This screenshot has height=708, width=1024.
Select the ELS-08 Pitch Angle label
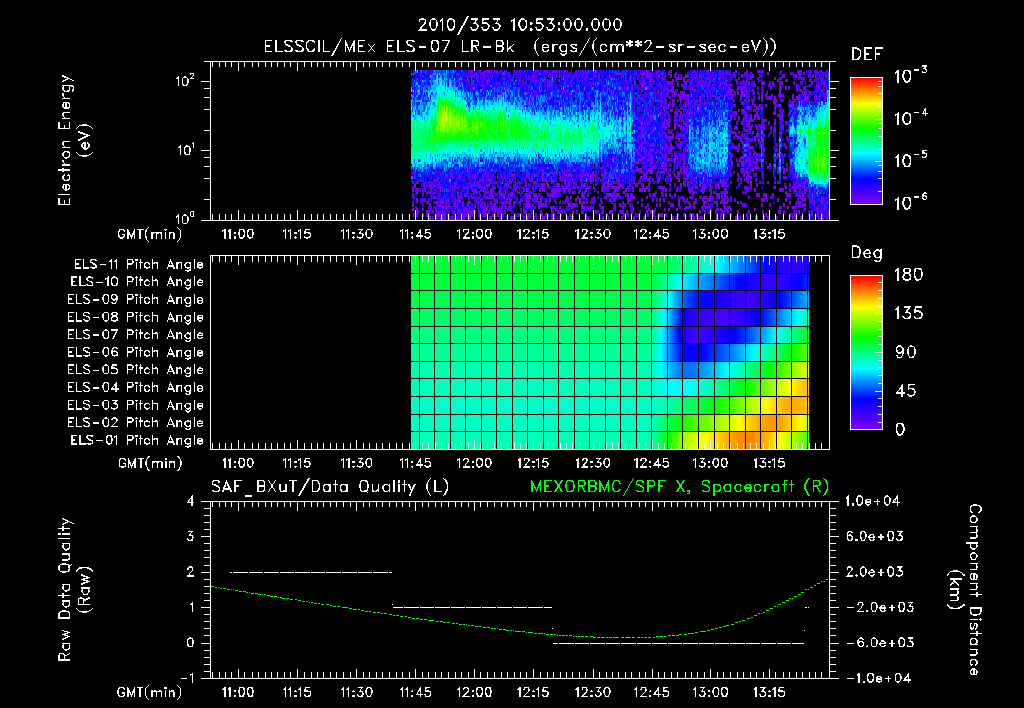coord(136,317)
